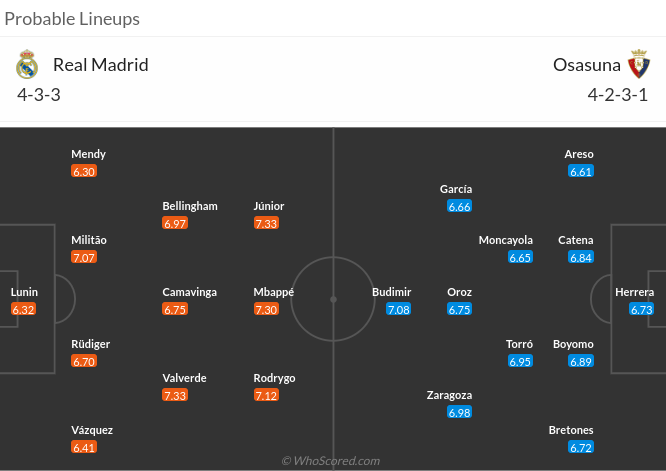Click Rodrygo's player name
Viewport: 666px width, 471px height.
coord(274,378)
